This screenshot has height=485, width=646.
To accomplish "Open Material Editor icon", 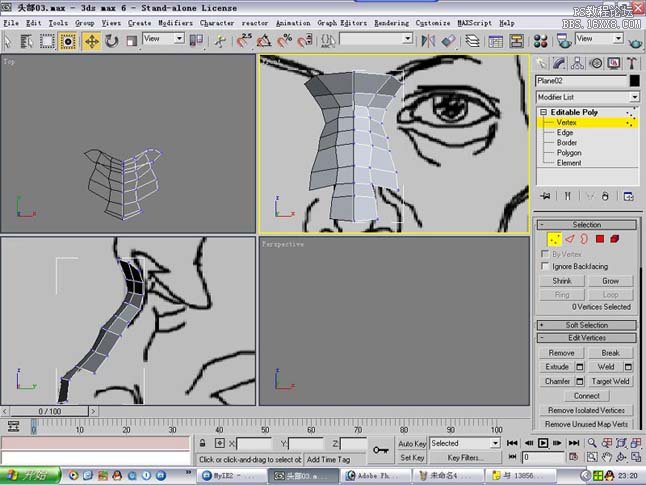I will 540,41.
